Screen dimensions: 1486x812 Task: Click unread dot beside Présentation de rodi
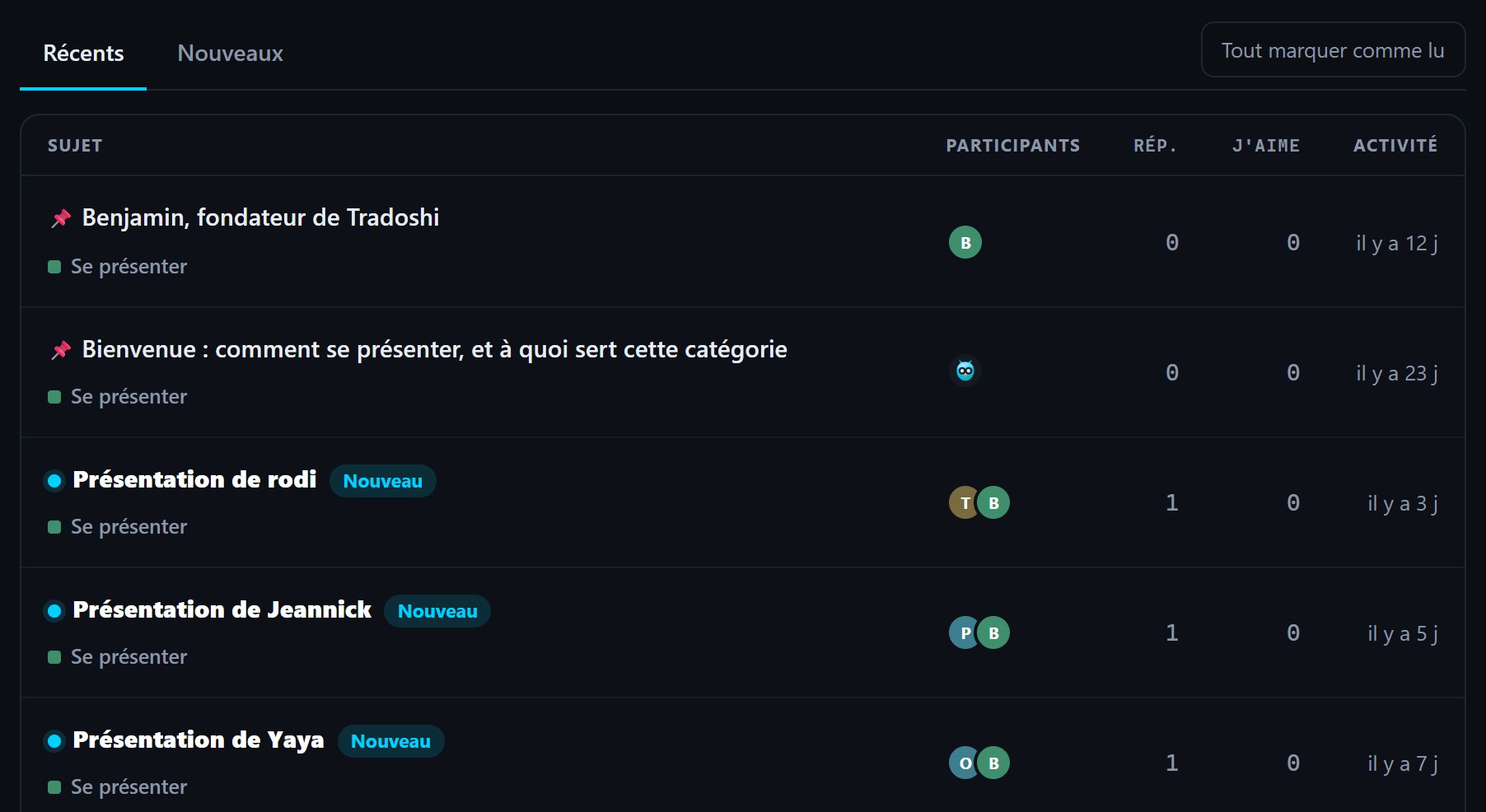(x=54, y=481)
